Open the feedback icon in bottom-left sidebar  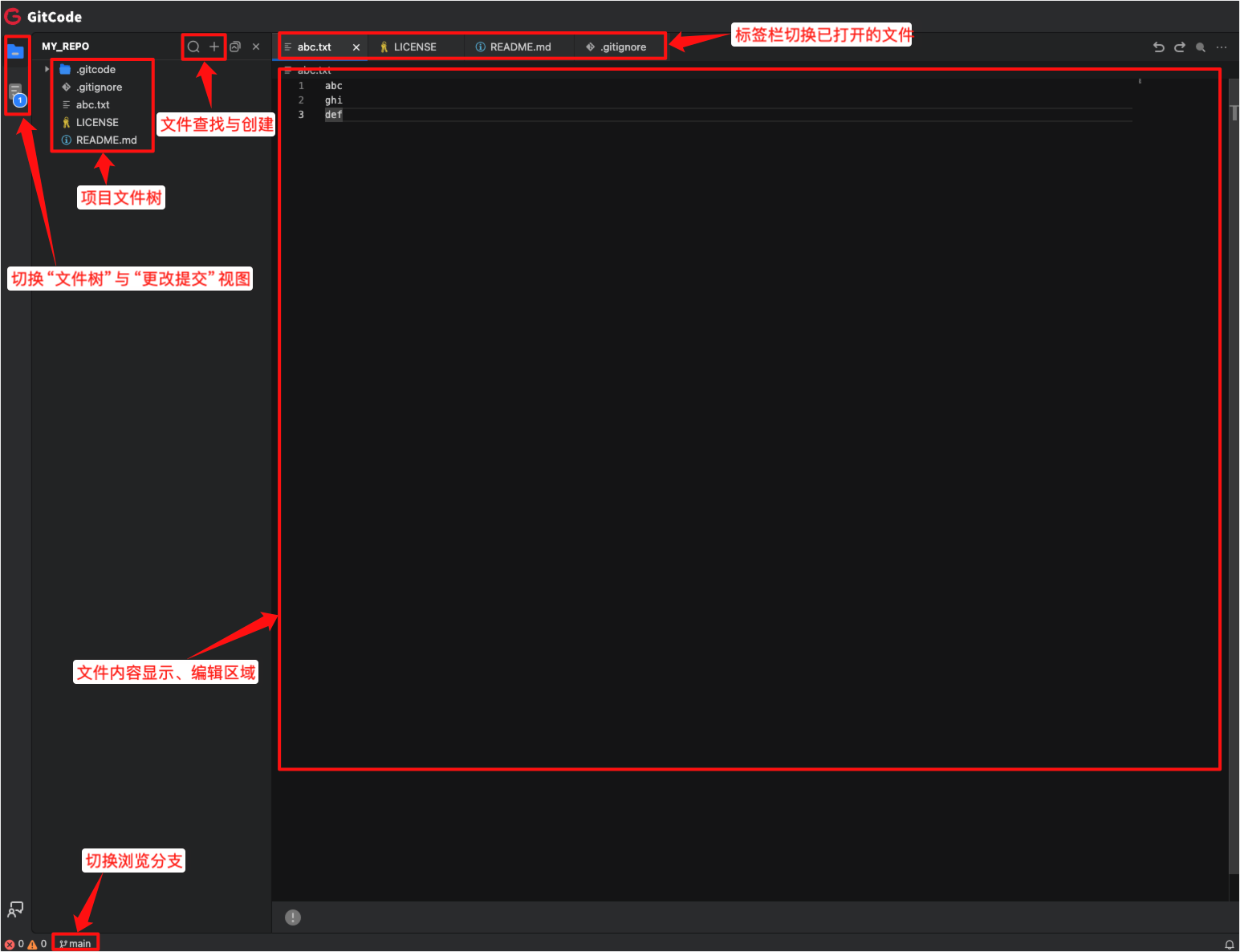coord(15,909)
